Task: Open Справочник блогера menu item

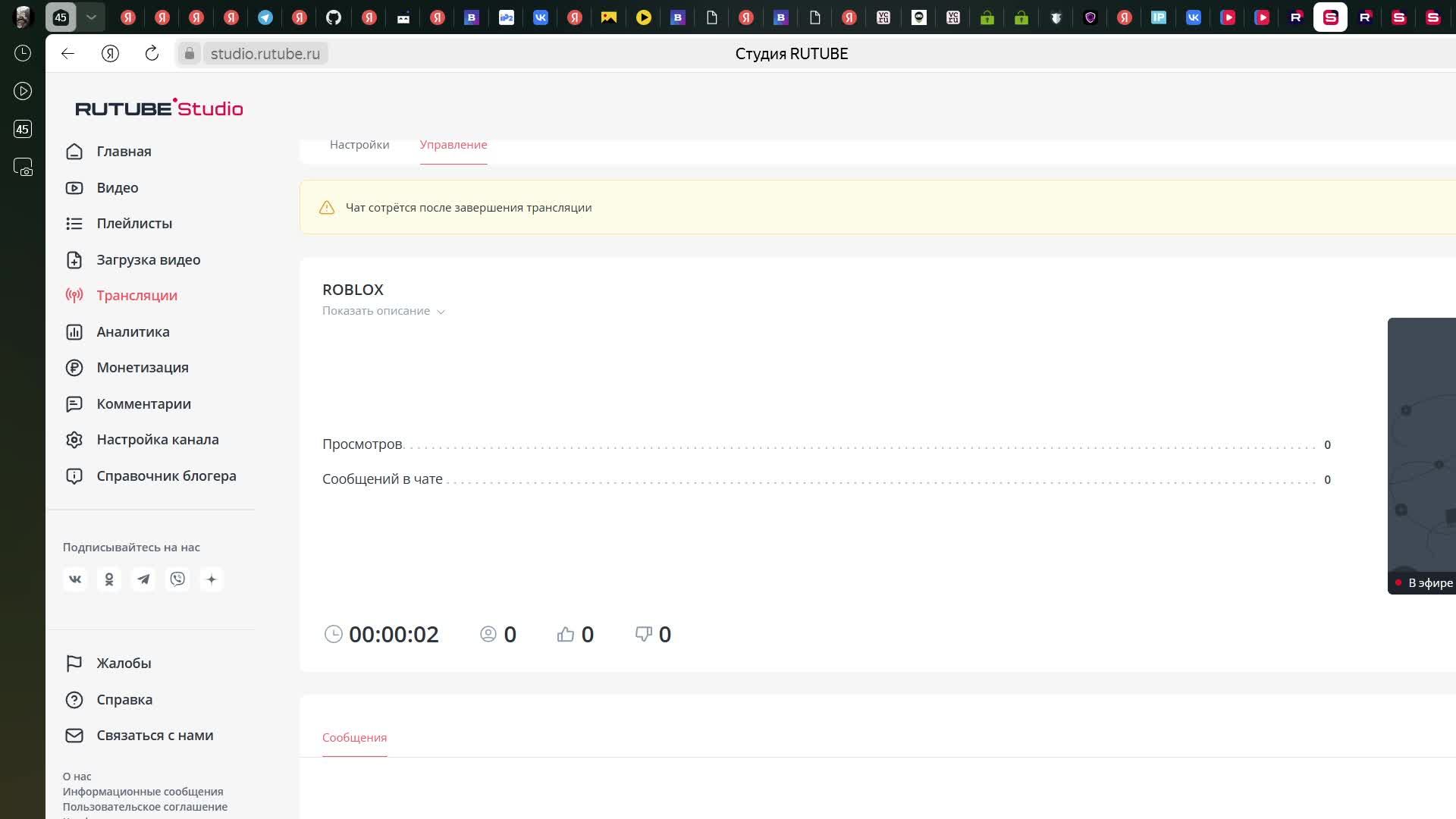Action: (x=166, y=476)
